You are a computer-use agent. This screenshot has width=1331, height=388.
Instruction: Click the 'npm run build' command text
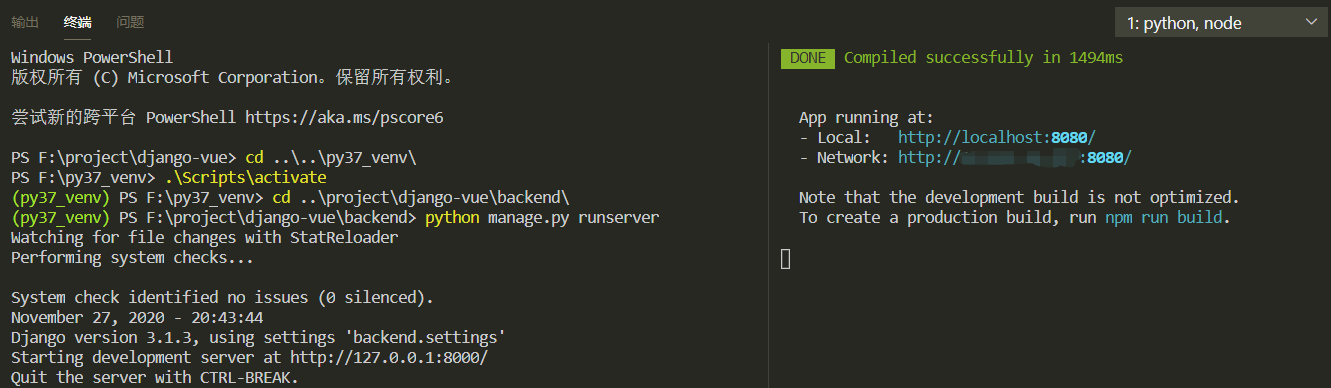(x=1164, y=218)
